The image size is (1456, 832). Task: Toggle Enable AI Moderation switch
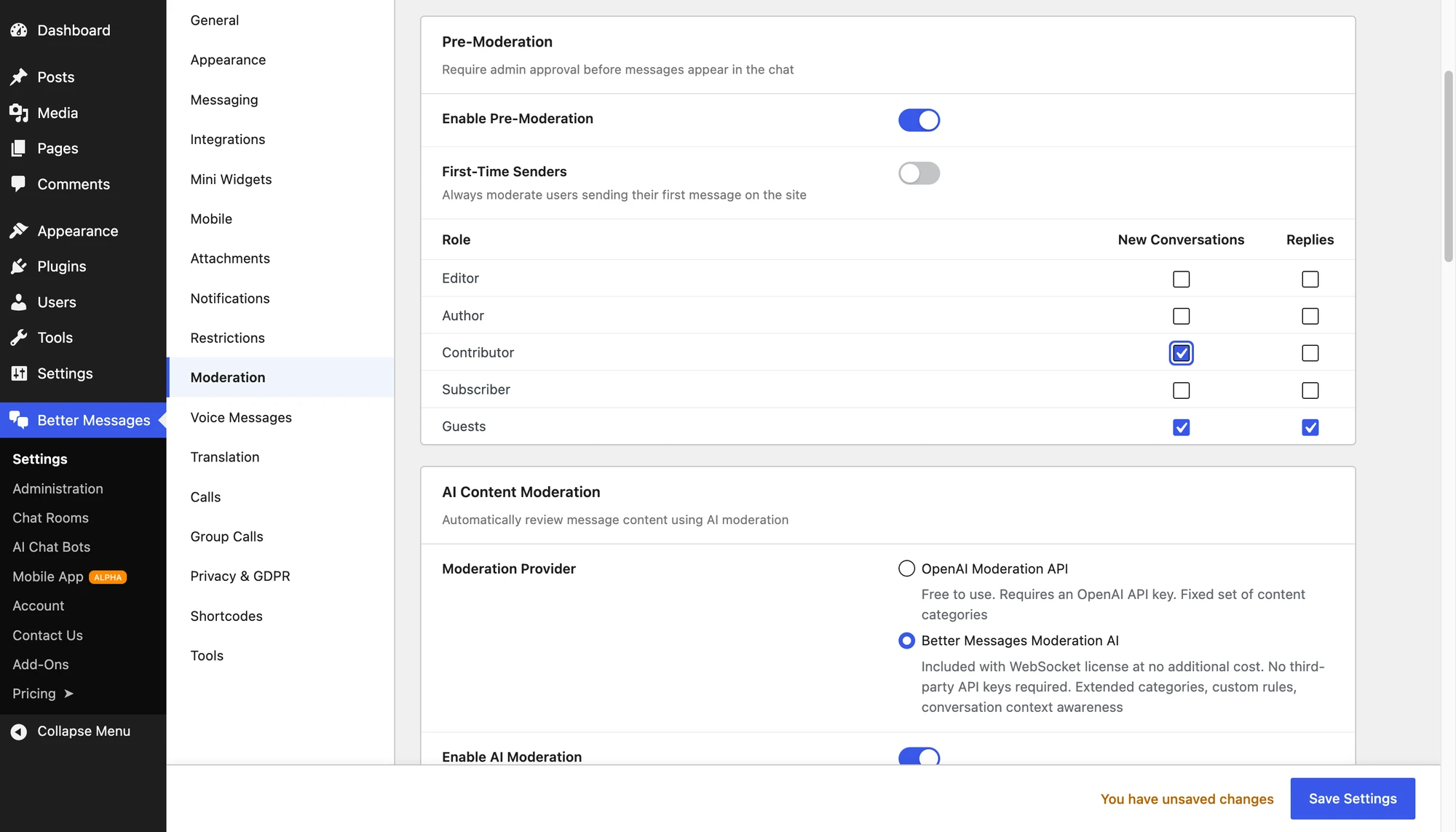coord(919,756)
